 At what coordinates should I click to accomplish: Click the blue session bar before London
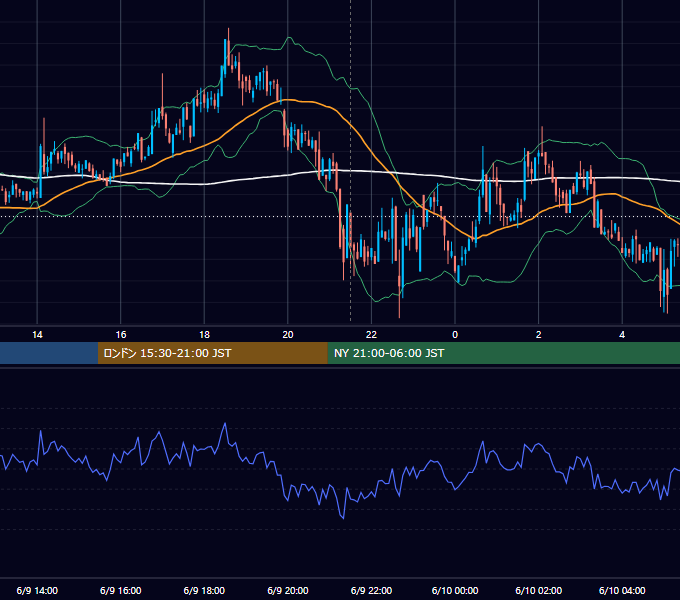tap(49, 353)
